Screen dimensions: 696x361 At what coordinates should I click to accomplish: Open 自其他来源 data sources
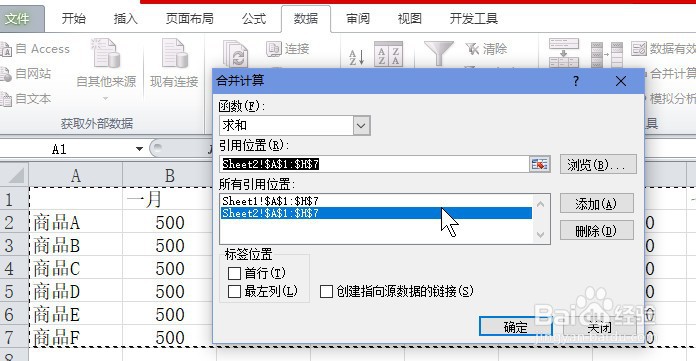(106, 69)
